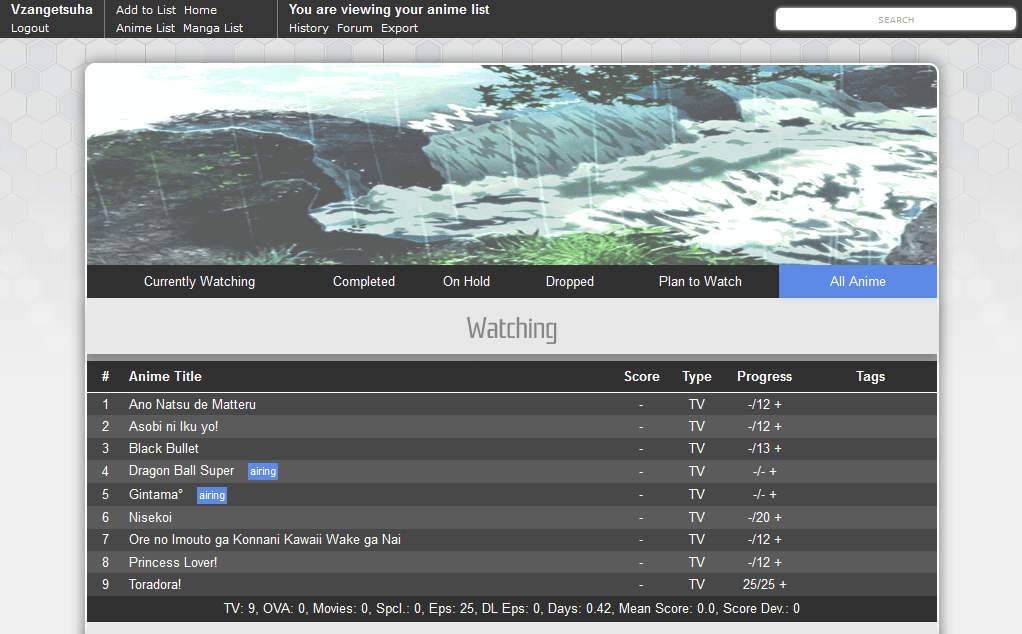
Task: Switch to Currently Watching tab
Action: pos(199,282)
